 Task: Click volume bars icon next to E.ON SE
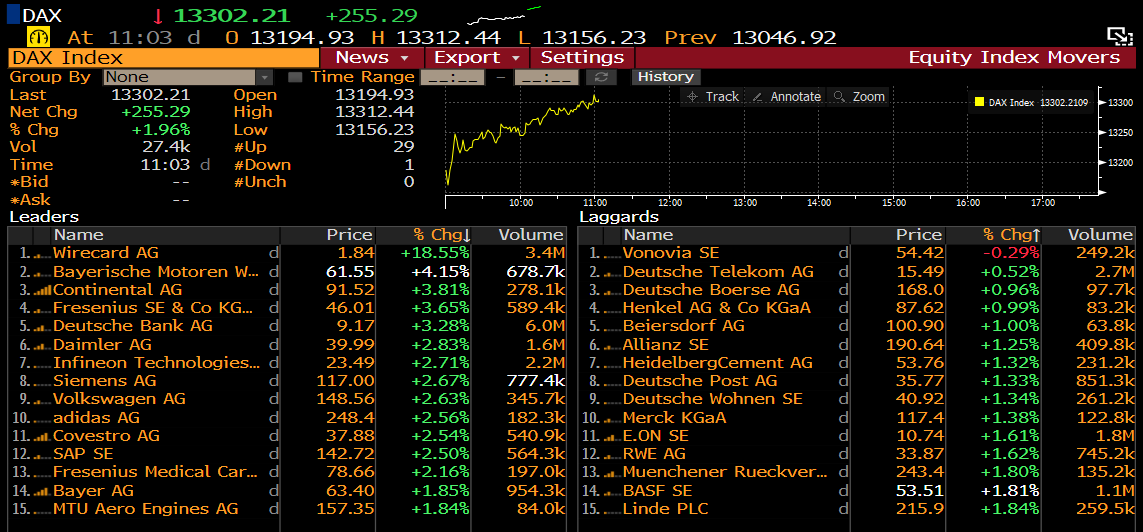[614, 436]
